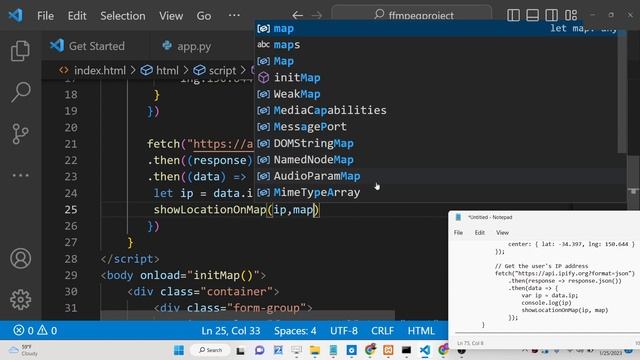Open File Explorer from taskbar

point(315,350)
